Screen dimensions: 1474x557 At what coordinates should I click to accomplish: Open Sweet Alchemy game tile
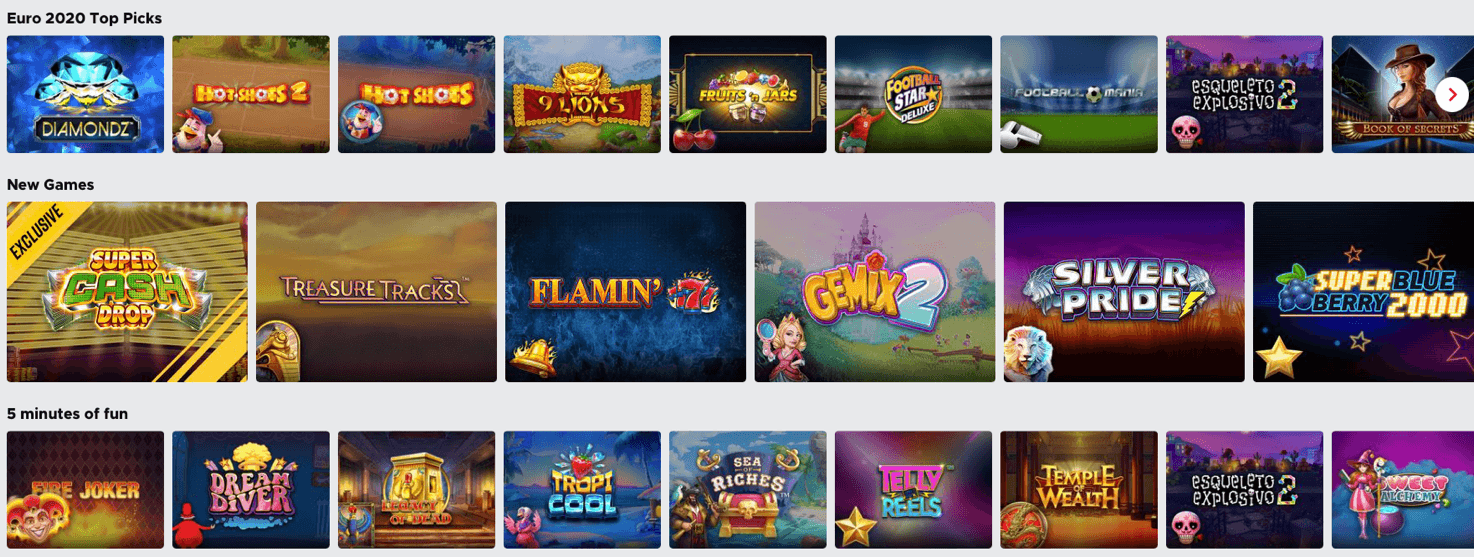pos(1403,490)
